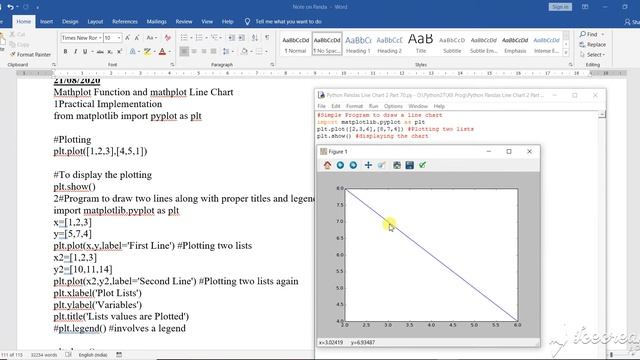Expand the Styles gallery
This screenshot has width=640, height=360.
(x=566, y=52)
